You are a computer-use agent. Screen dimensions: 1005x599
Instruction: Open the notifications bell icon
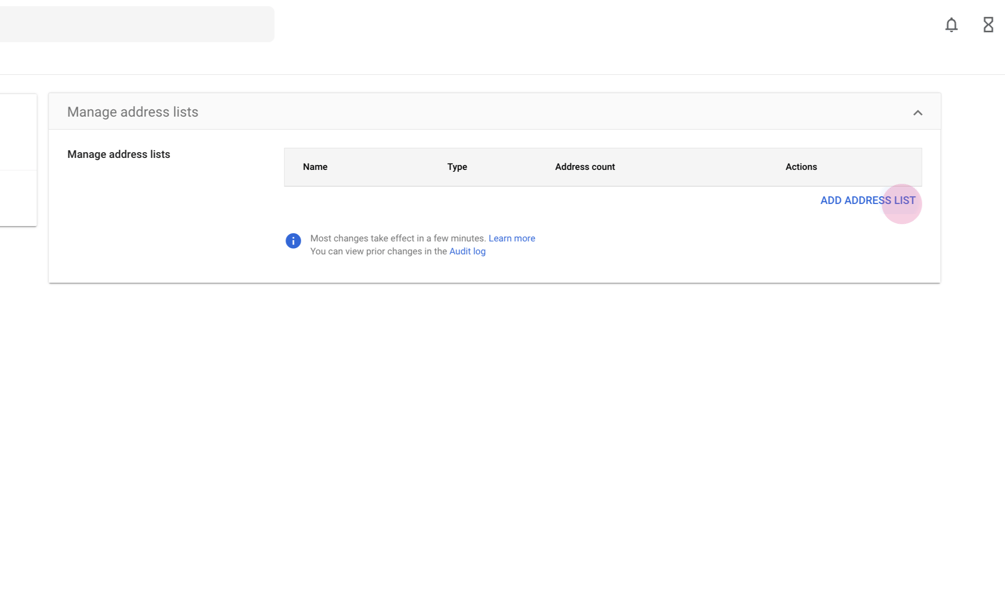(951, 24)
